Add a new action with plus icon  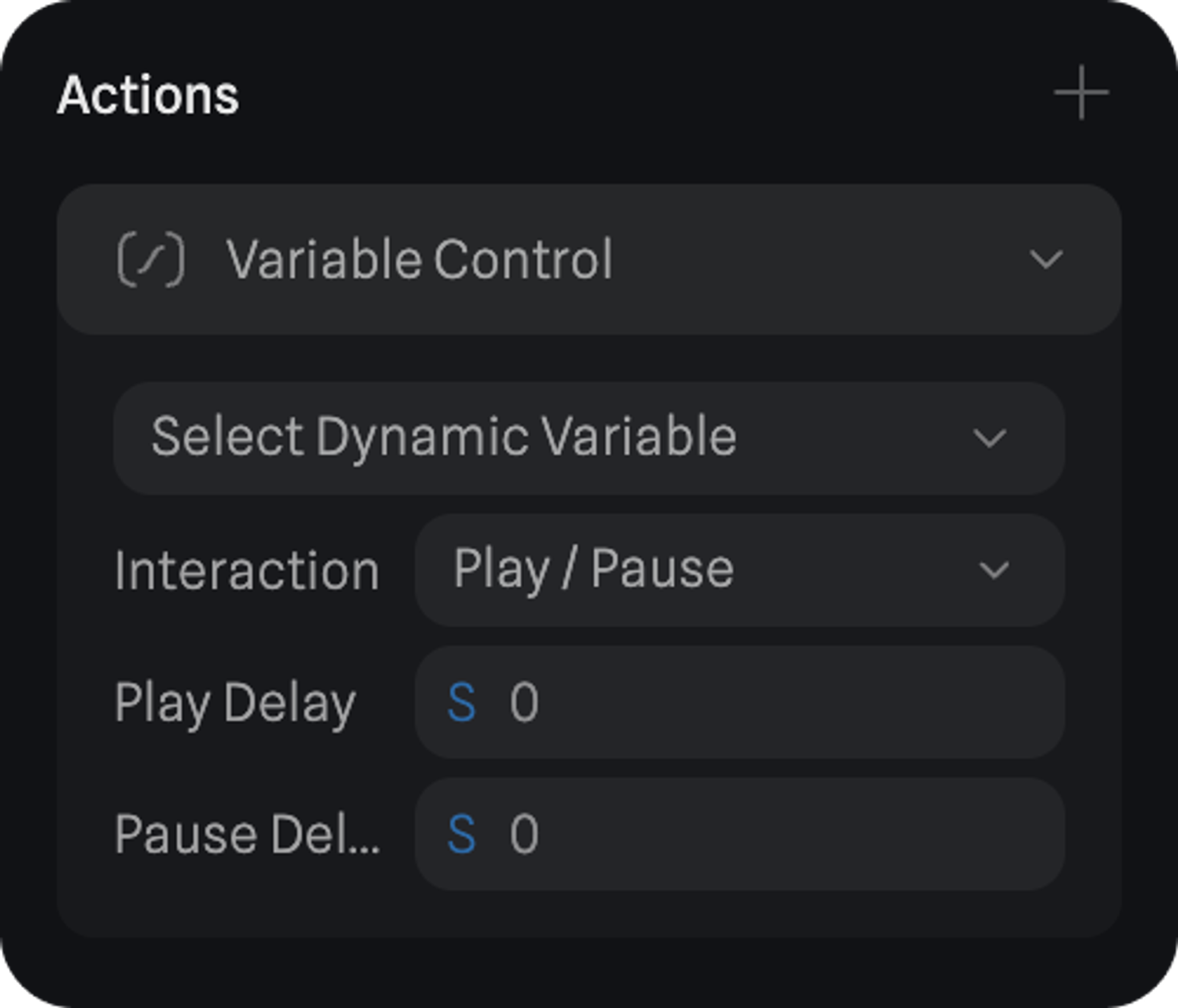(1081, 93)
